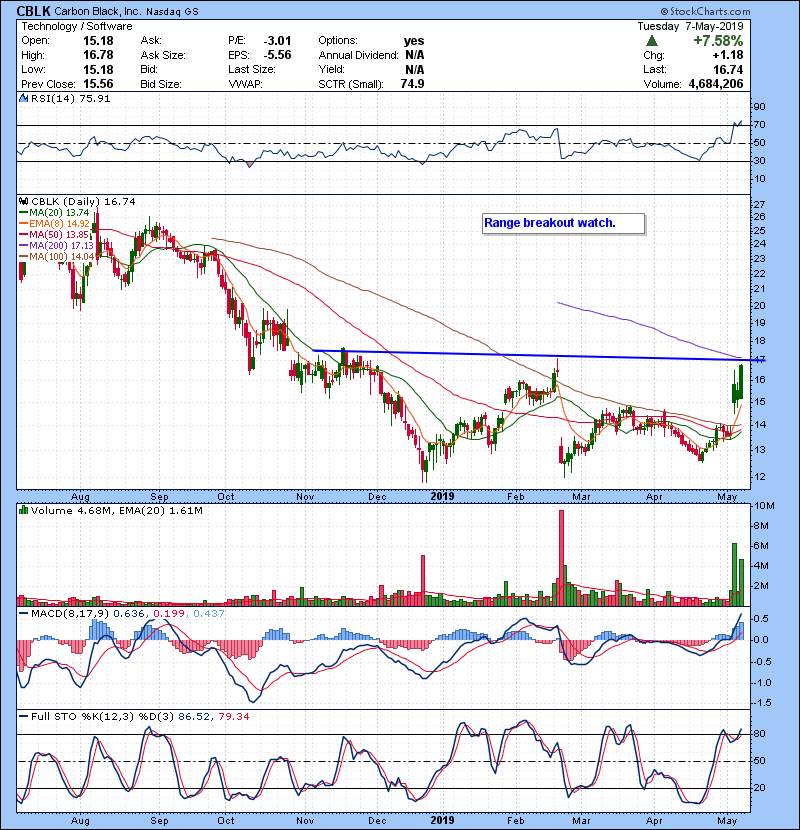Click the CBLK (Daily) 16.74 chart label
This screenshot has width=800, height=830.
[83, 201]
